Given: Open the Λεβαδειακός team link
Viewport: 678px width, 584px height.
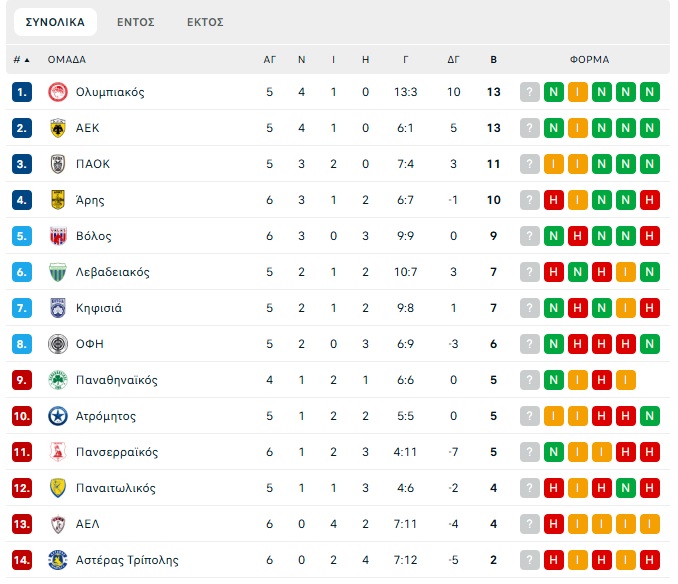Looking at the screenshot, I should tap(112, 272).
